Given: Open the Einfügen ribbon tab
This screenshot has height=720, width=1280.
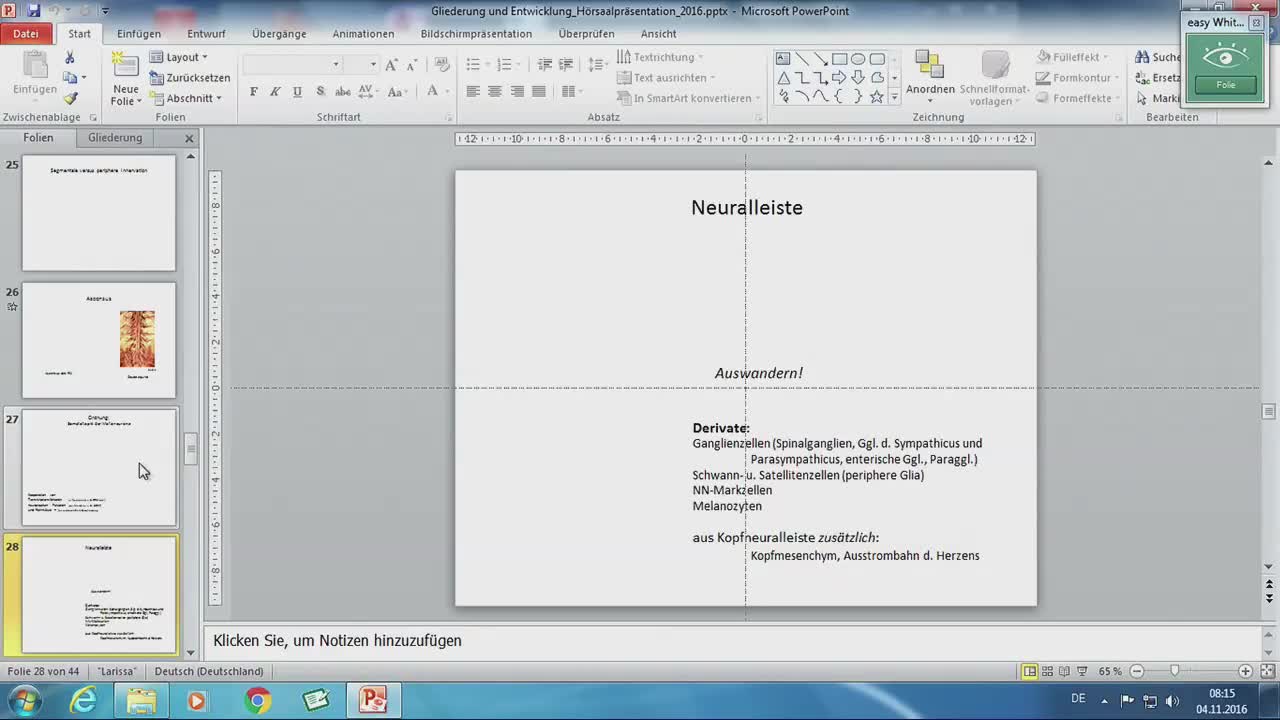Looking at the screenshot, I should [138, 33].
